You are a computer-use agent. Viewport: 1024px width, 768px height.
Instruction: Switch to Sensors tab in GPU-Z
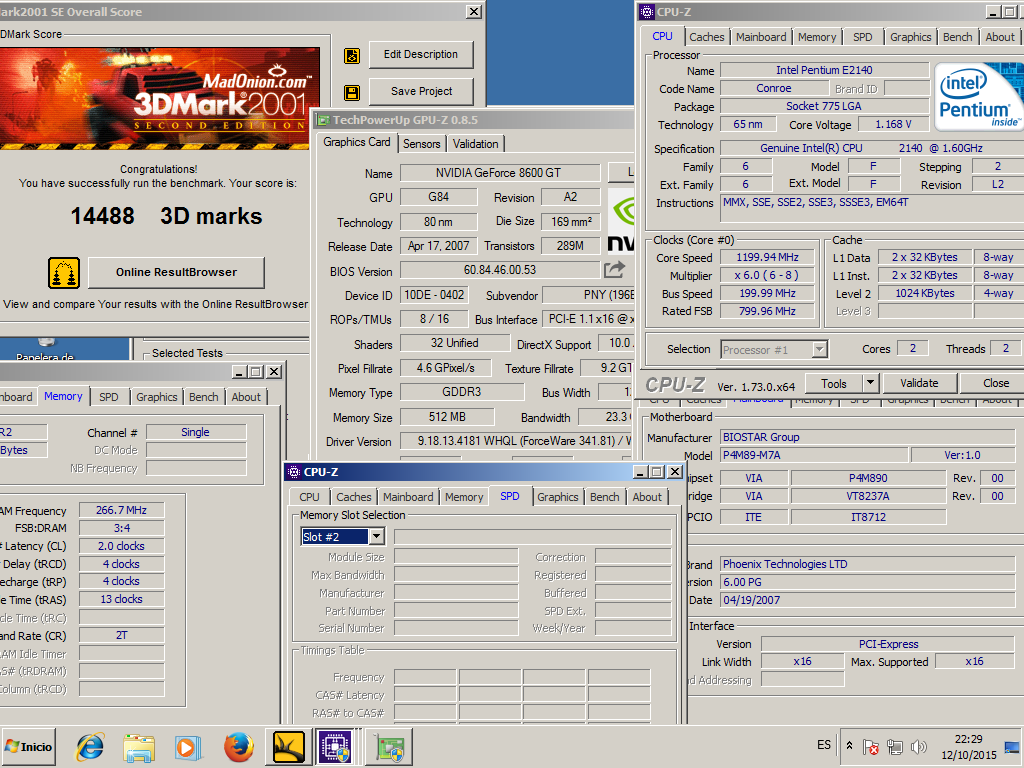(421, 144)
